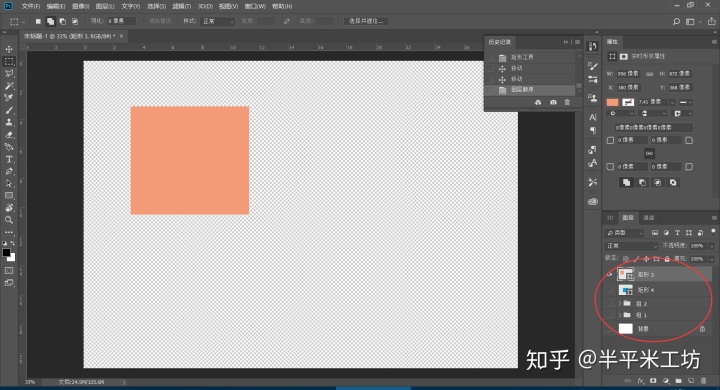Open the 样式 style dropdown in options bar
This screenshot has width=720, height=390.
click(x=218, y=21)
